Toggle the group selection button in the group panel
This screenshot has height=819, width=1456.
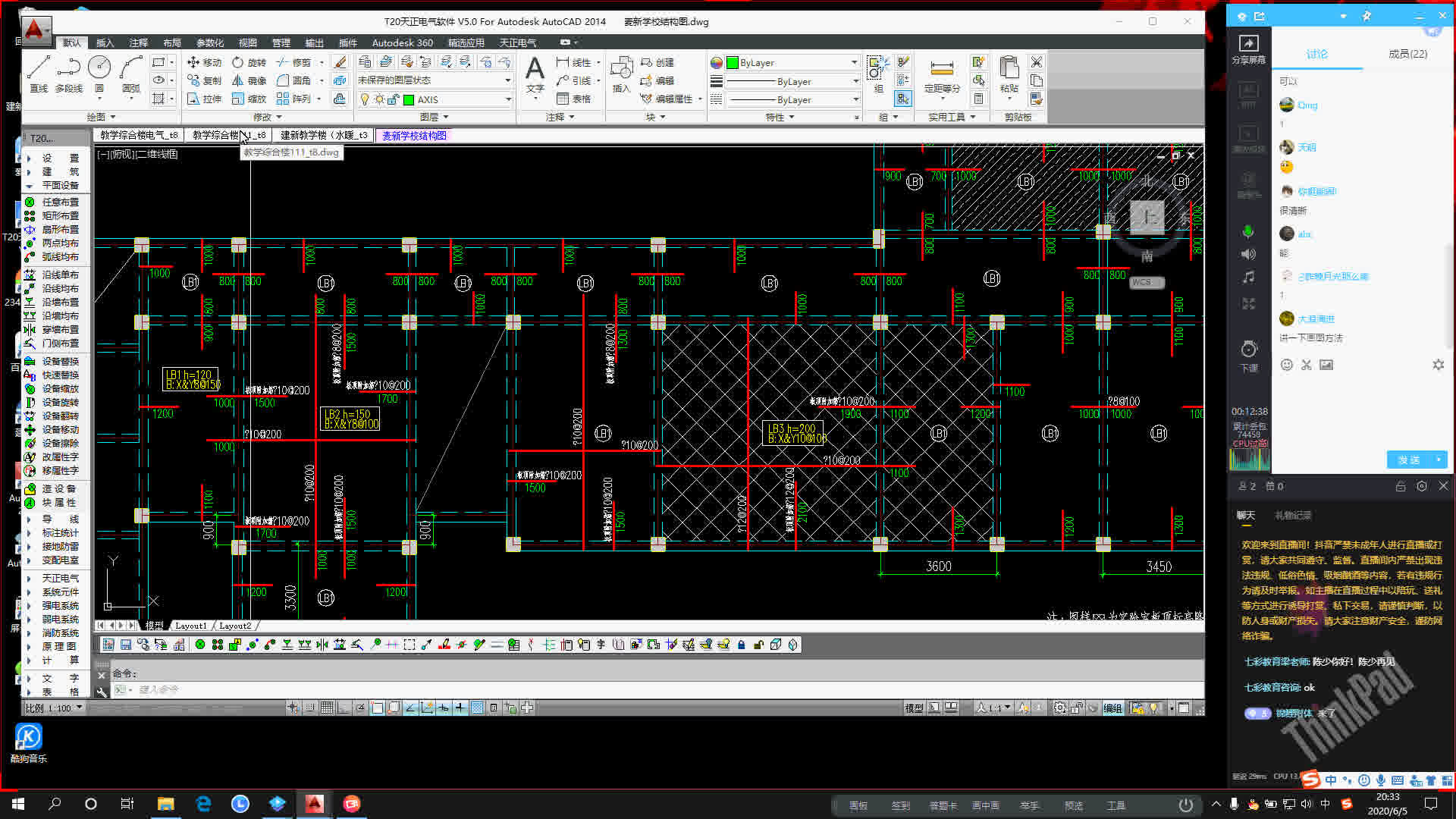[x=902, y=99]
